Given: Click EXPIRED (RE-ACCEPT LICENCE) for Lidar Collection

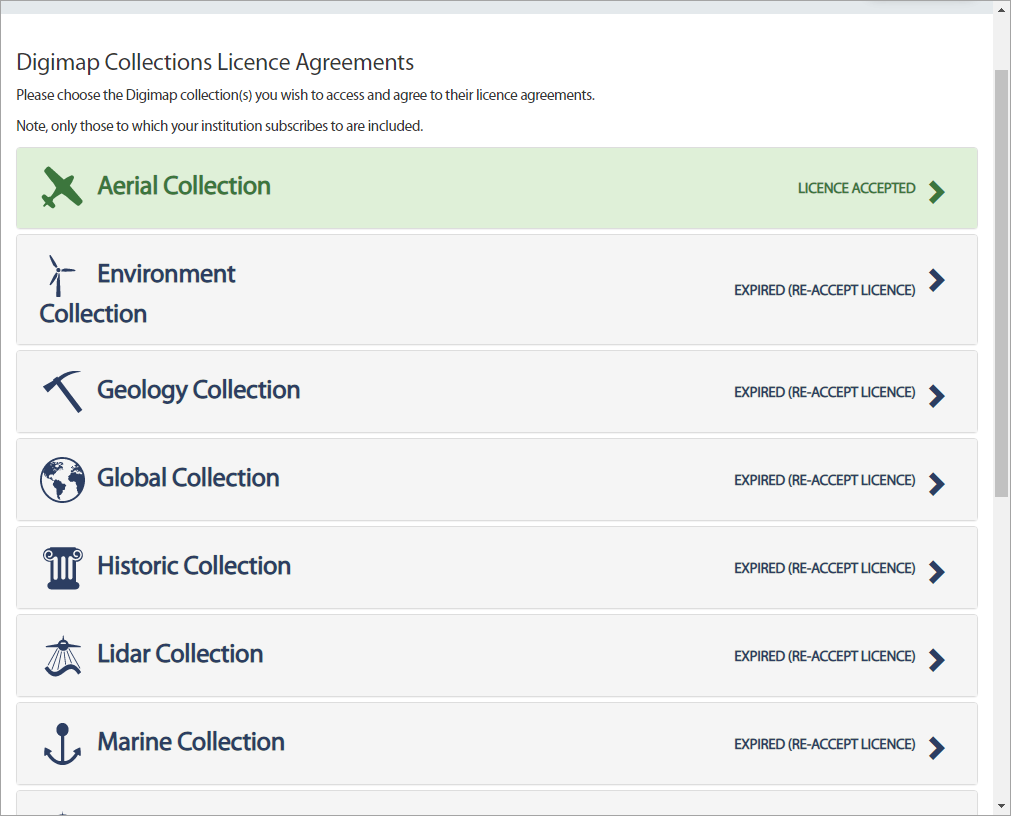Looking at the screenshot, I should tap(825, 656).
